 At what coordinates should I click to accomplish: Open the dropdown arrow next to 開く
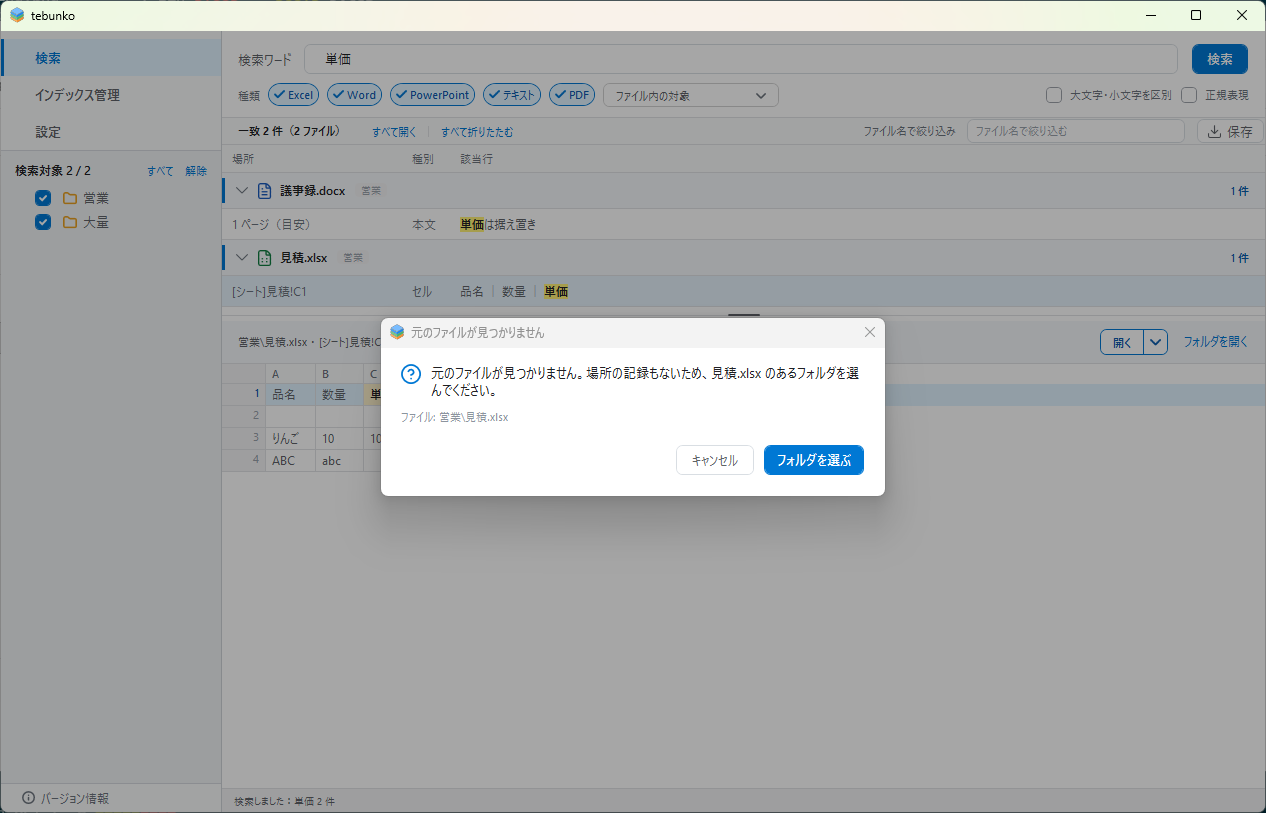[1156, 342]
